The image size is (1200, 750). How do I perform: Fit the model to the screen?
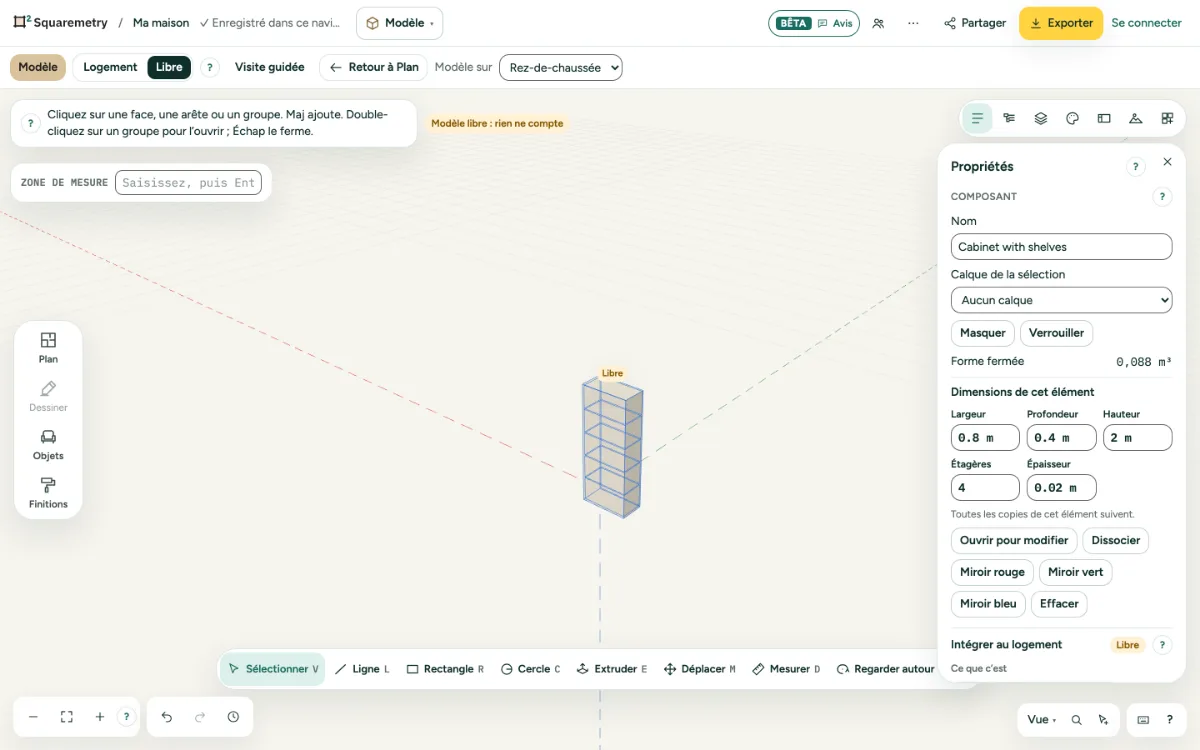67,717
